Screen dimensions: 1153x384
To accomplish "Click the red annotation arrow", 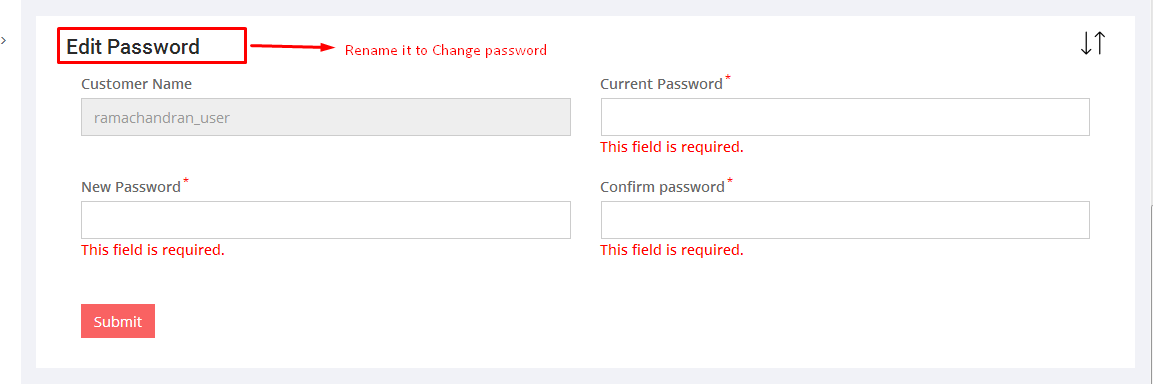I will click(293, 47).
